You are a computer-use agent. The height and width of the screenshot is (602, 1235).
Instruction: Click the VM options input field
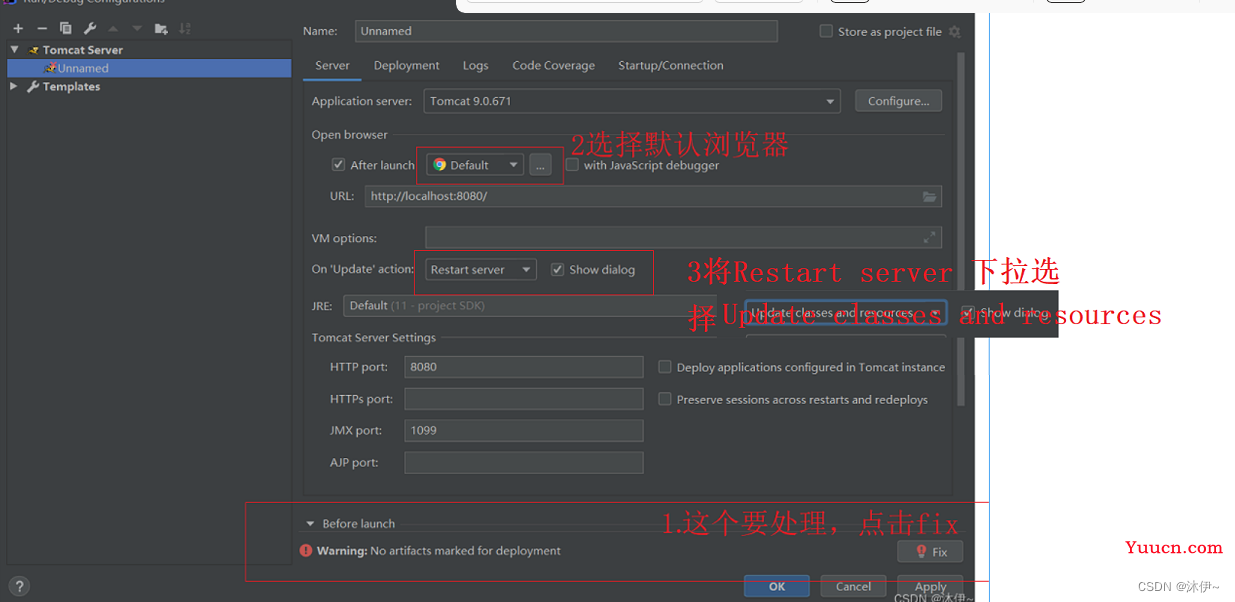point(683,238)
